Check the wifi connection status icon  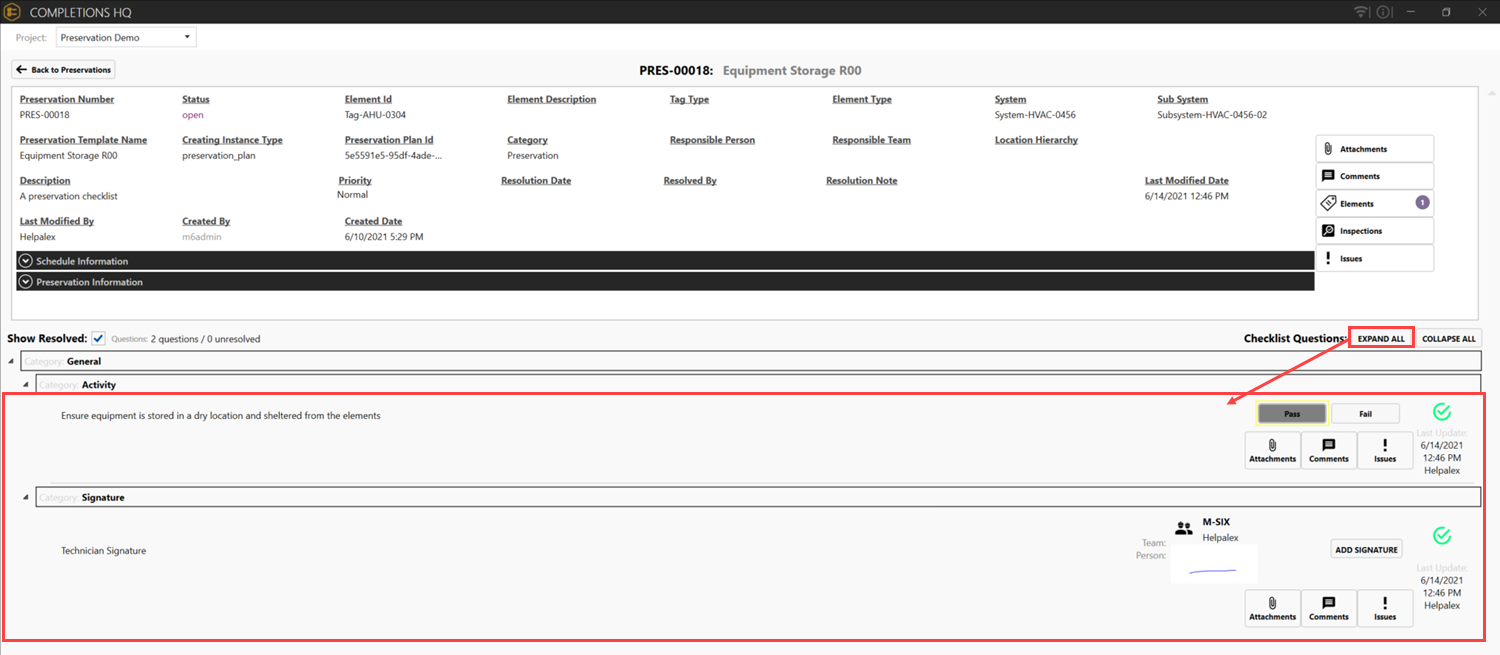(1361, 12)
